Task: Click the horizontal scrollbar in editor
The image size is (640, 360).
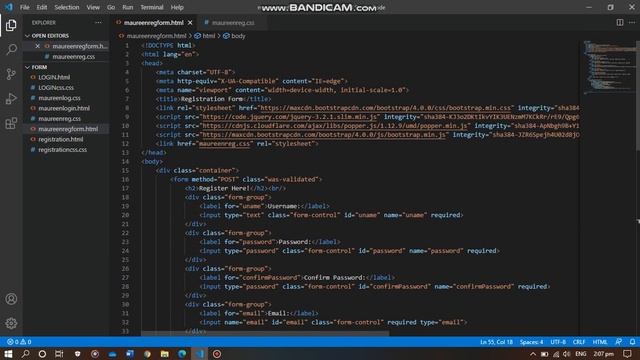Action: [265, 333]
